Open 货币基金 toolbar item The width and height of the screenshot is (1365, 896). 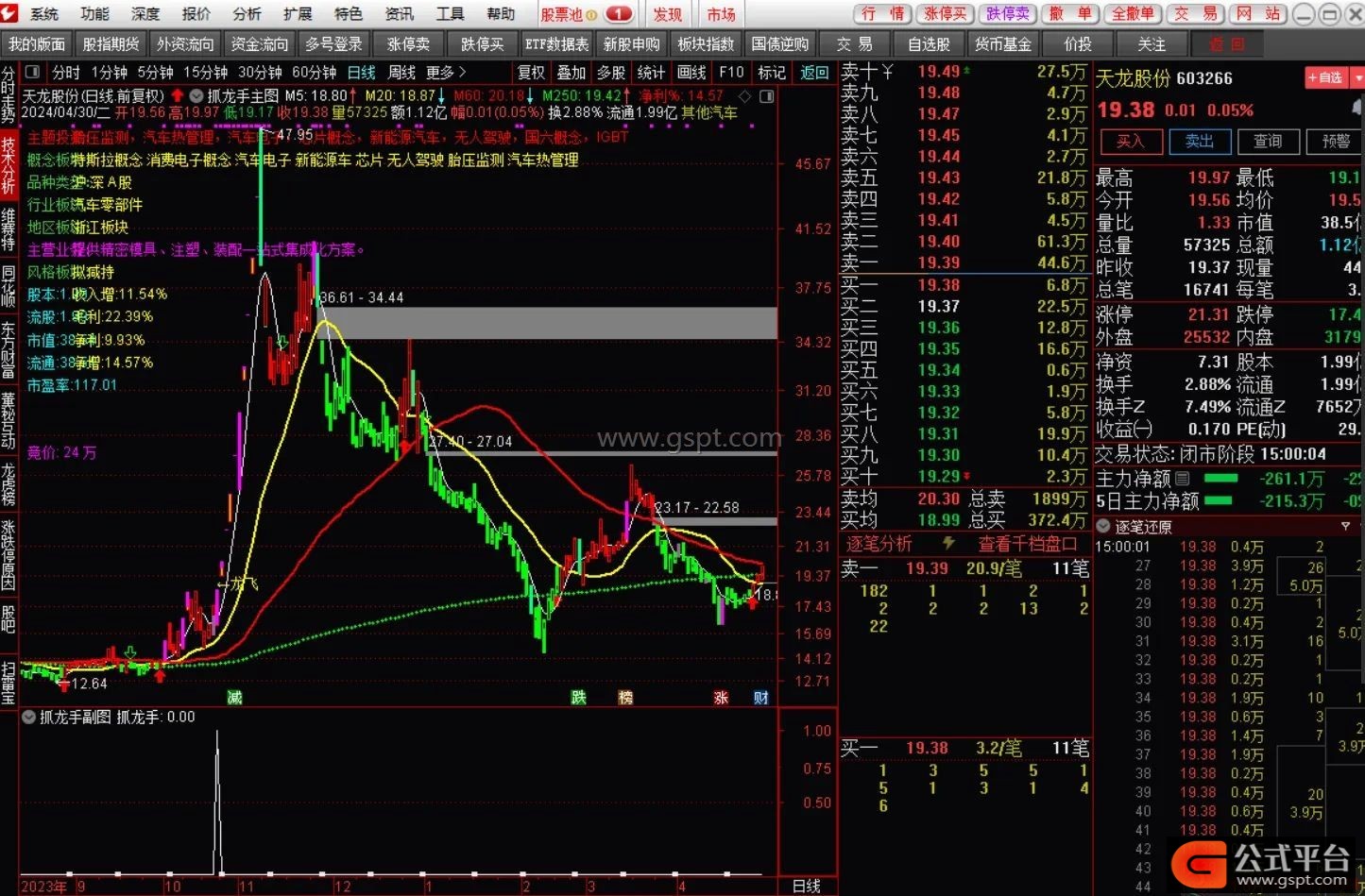[1003, 44]
